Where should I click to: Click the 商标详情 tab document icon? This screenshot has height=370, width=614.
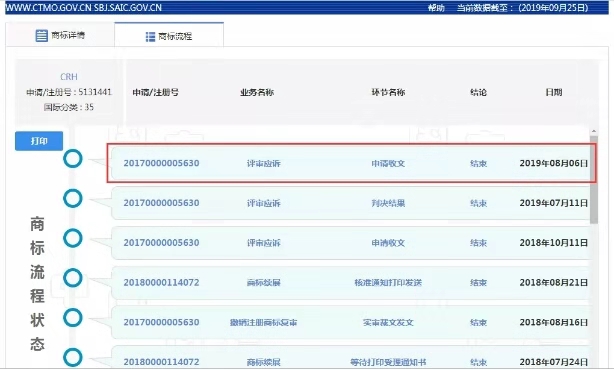pos(41,36)
